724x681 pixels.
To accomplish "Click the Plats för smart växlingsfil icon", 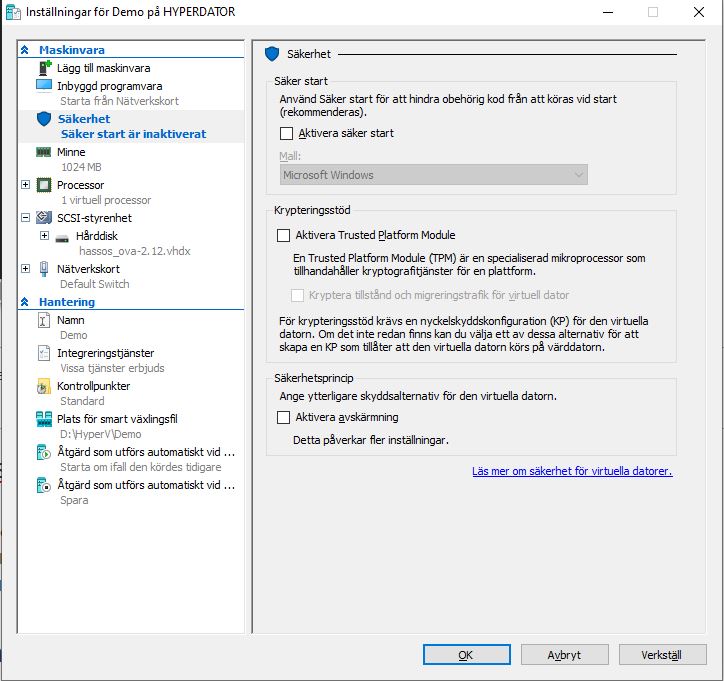I will (x=44, y=419).
